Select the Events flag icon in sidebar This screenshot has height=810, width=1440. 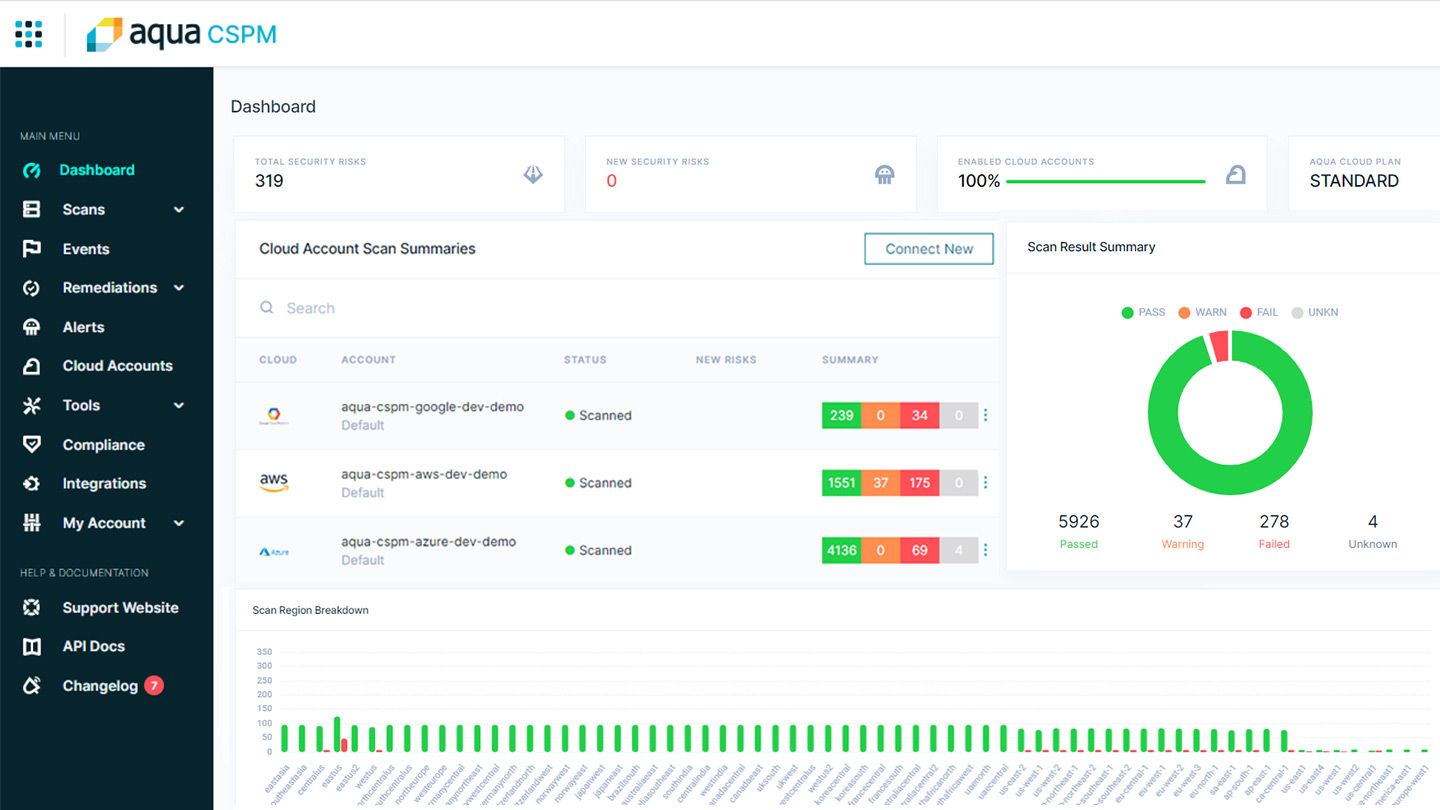click(32, 248)
